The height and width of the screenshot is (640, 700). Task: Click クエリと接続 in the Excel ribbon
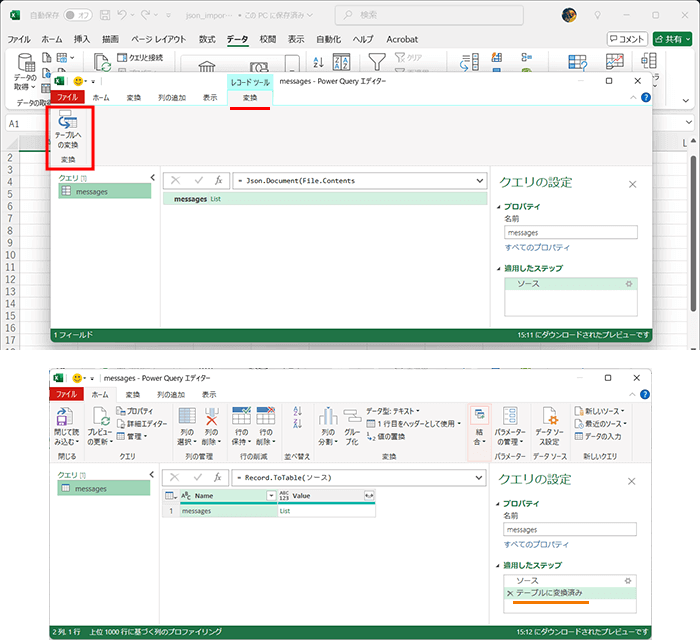[x=140, y=58]
